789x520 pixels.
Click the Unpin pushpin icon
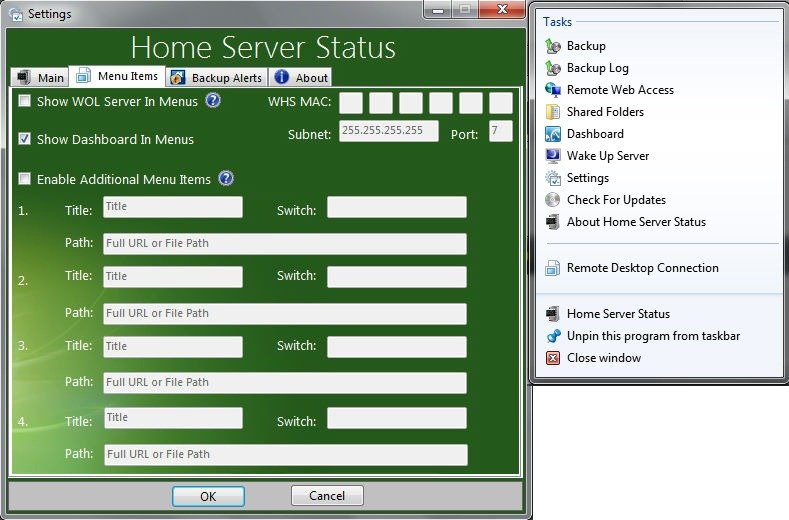(x=553, y=336)
